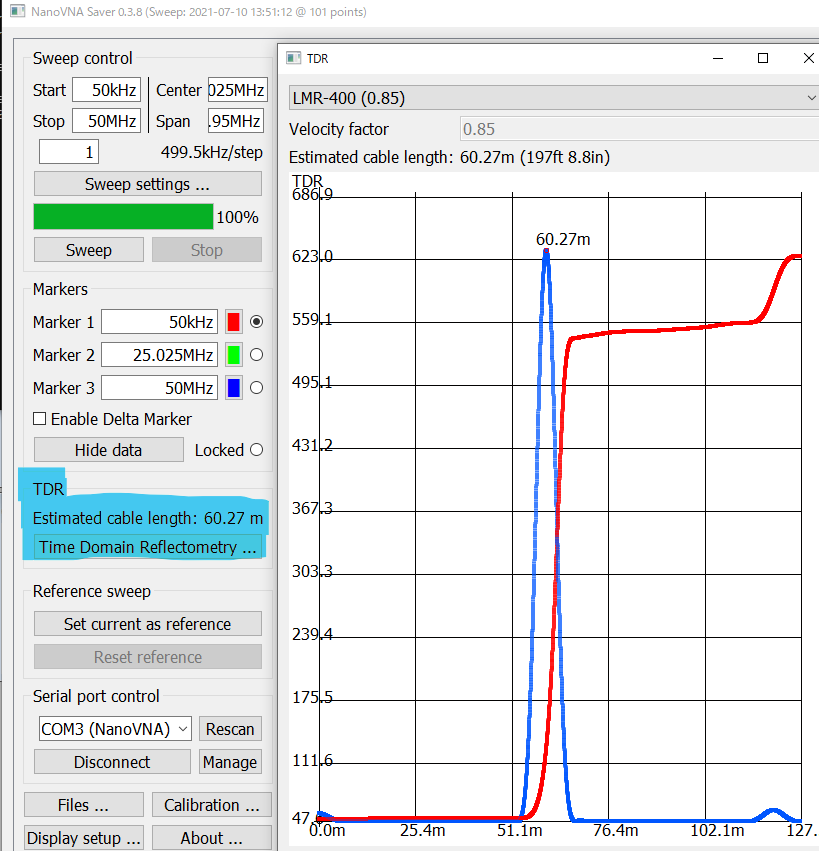The image size is (819, 851).
Task: Enable the Delta Marker checkbox
Action: pyautogui.click(x=40, y=419)
